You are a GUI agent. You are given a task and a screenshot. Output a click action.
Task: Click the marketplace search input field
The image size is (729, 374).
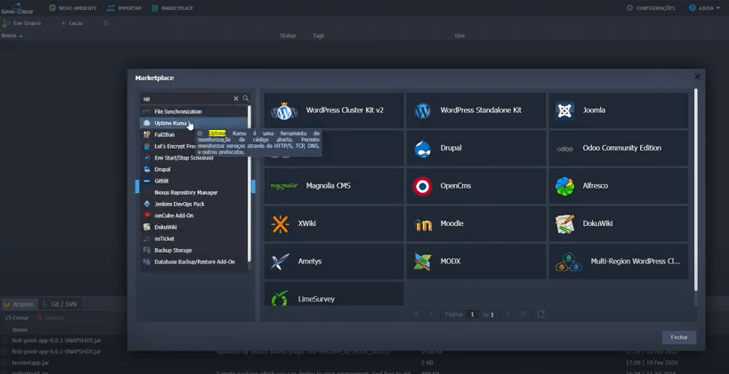pos(186,98)
